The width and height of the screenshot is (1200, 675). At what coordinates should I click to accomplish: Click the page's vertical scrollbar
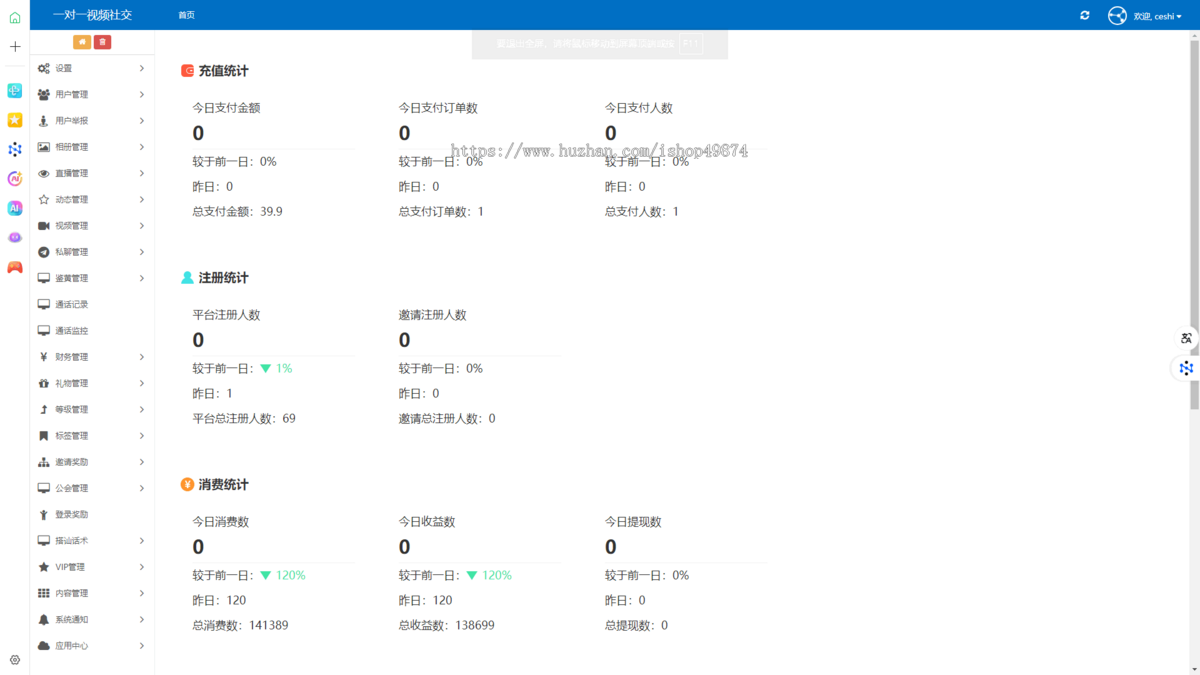click(x=1194, y=225)
